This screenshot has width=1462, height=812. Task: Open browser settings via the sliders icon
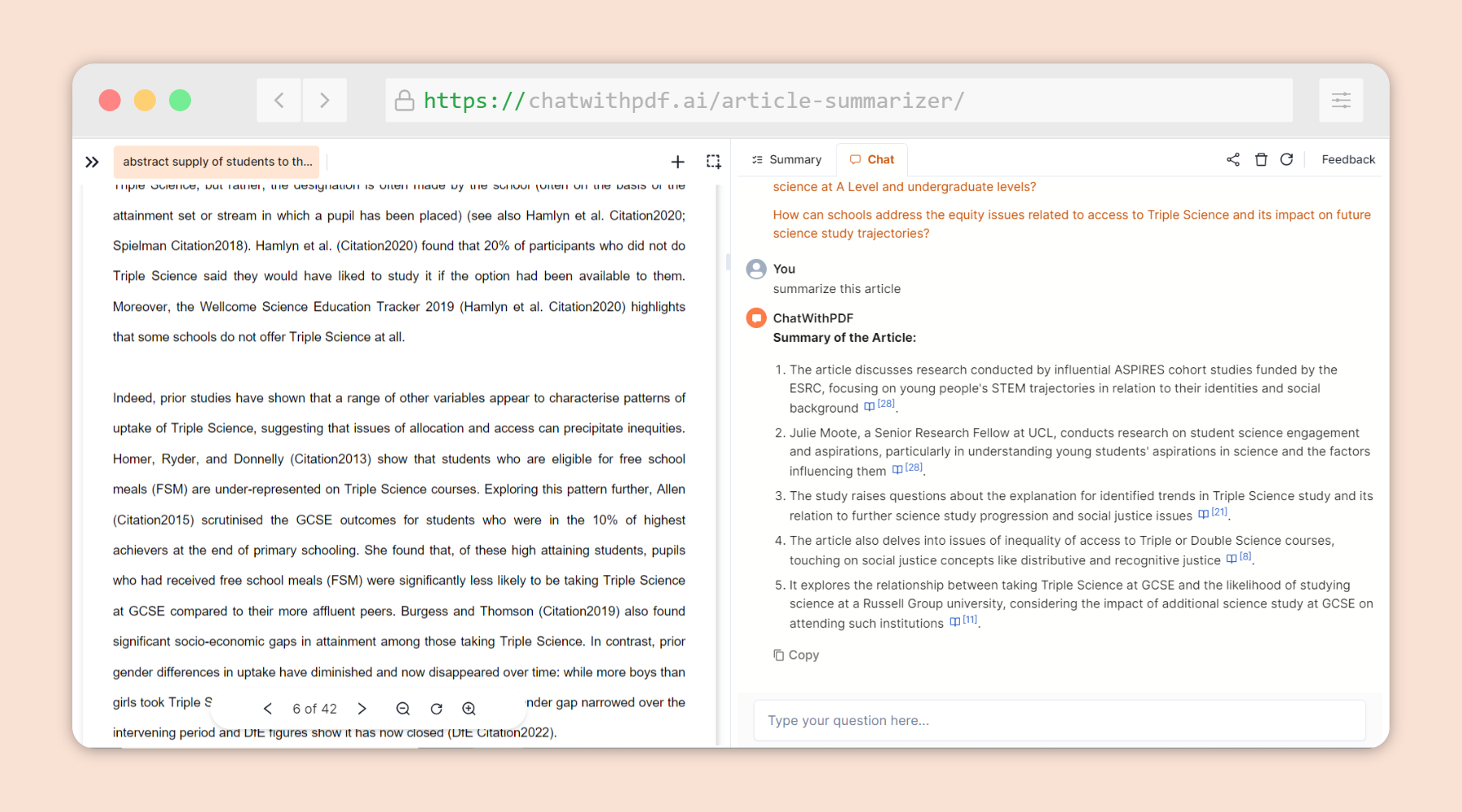1341,100
